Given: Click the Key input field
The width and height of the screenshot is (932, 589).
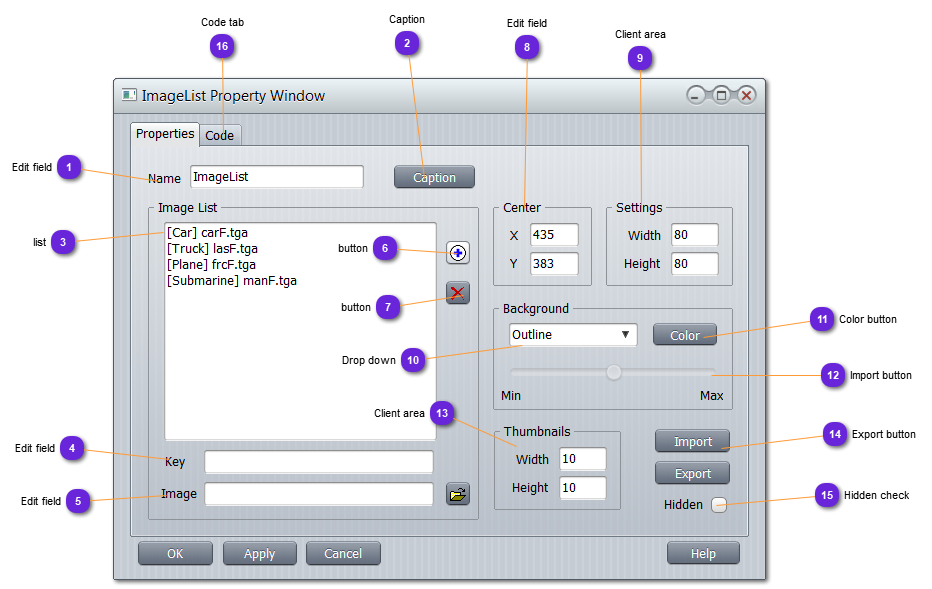Looking at the screenshot, I should [318, 462].
